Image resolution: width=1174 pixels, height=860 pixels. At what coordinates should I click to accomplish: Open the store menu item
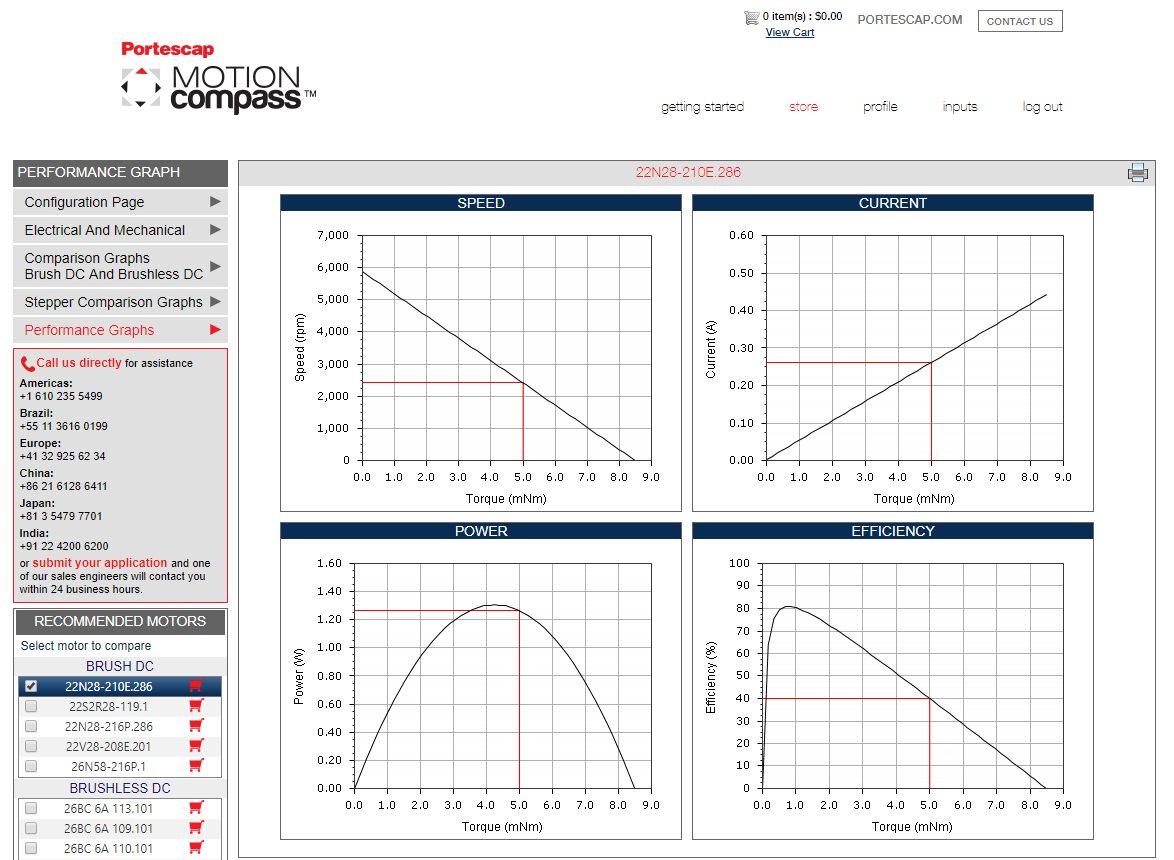click(x=803, y=107)
